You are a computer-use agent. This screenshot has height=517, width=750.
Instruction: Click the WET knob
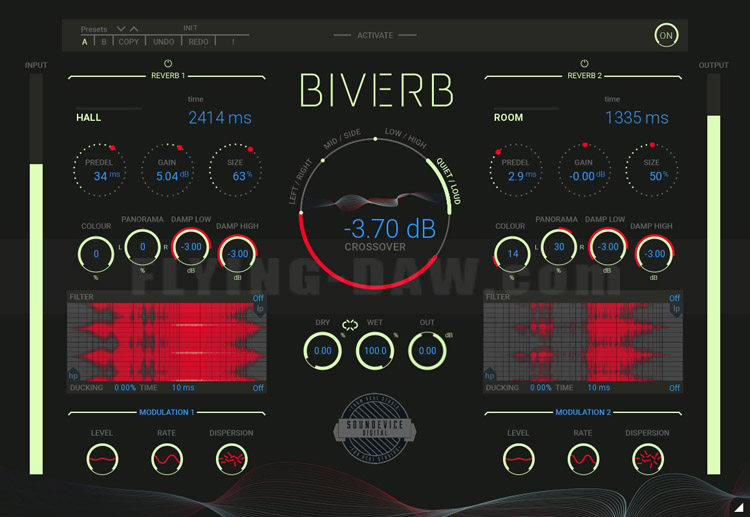[x=375, y=351]
